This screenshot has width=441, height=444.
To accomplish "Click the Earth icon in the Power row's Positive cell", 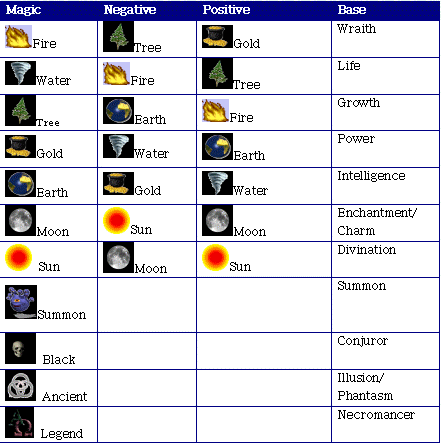I will 217,147.
